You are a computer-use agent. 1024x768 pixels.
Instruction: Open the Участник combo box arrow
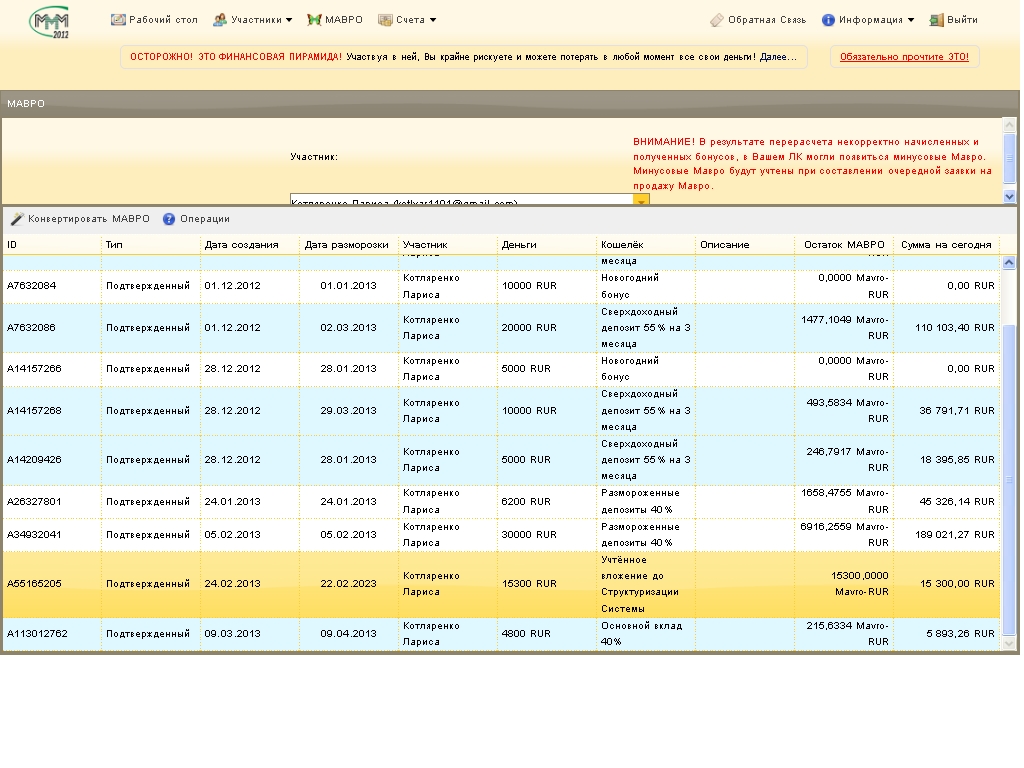point(641,200)
